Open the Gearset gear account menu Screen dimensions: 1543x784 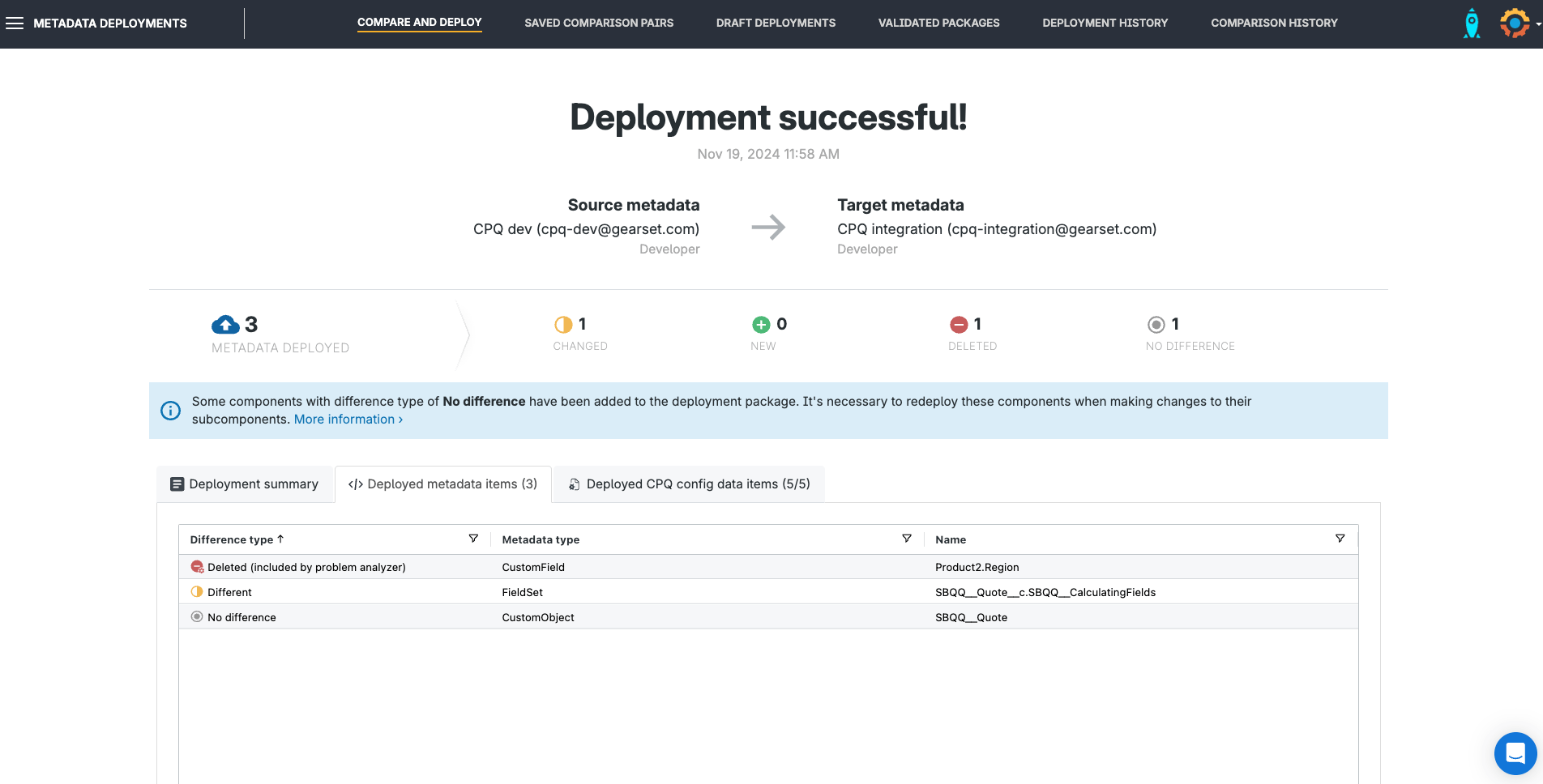[1515, 23]
